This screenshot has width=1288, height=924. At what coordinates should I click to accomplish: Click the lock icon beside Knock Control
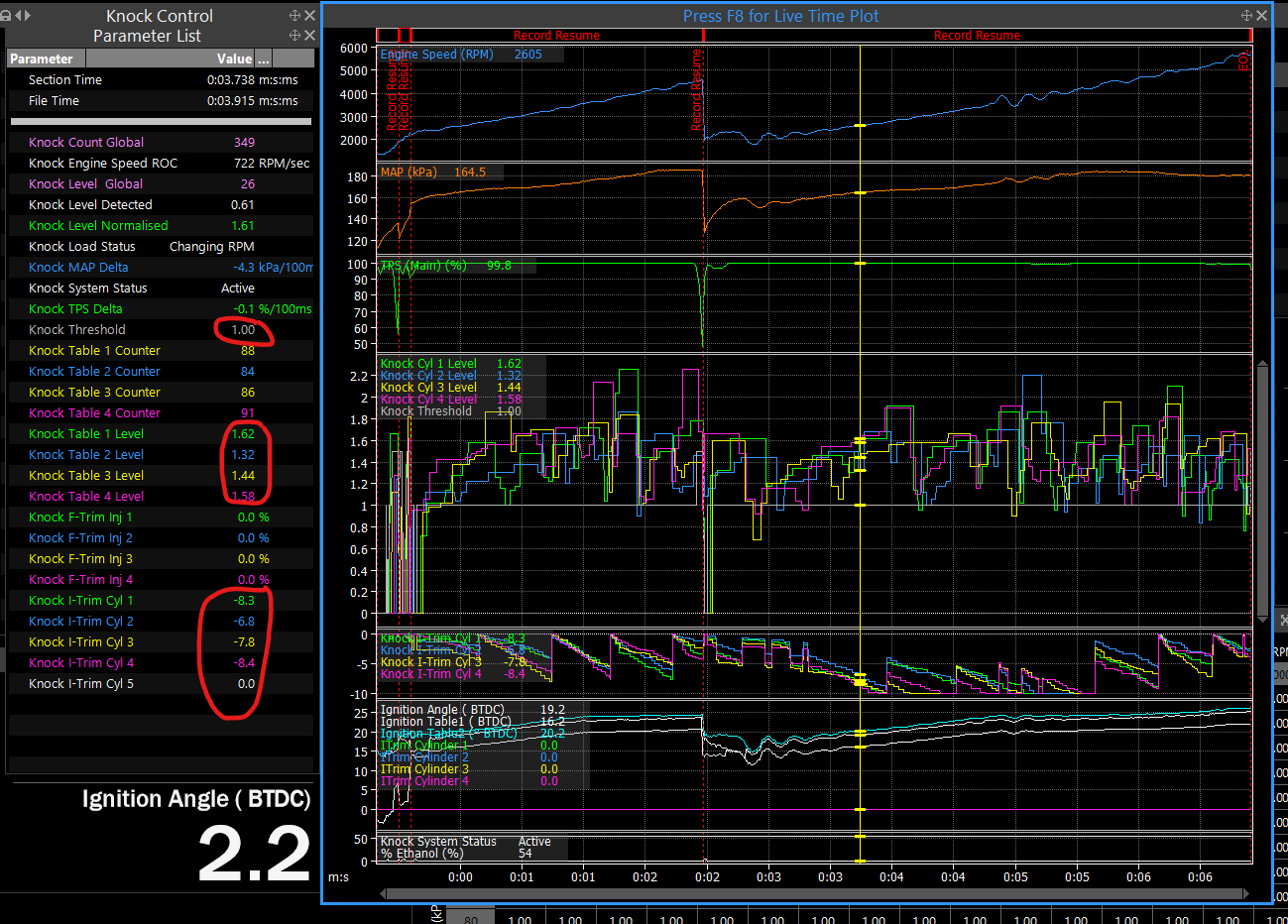click(5, 16)
